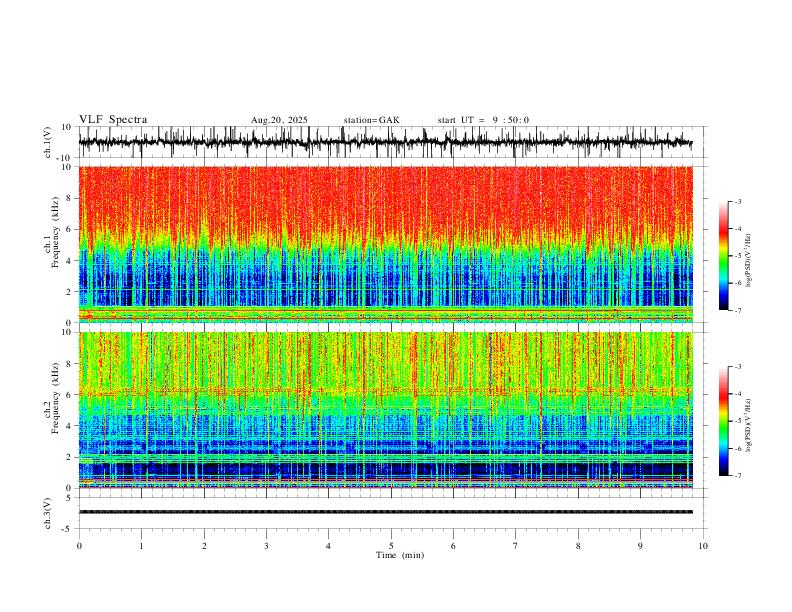Viewport: 792px width, 612px height.
Task: Click the ch.1 spectrogram plot
Action: click(x=385, y=244)
